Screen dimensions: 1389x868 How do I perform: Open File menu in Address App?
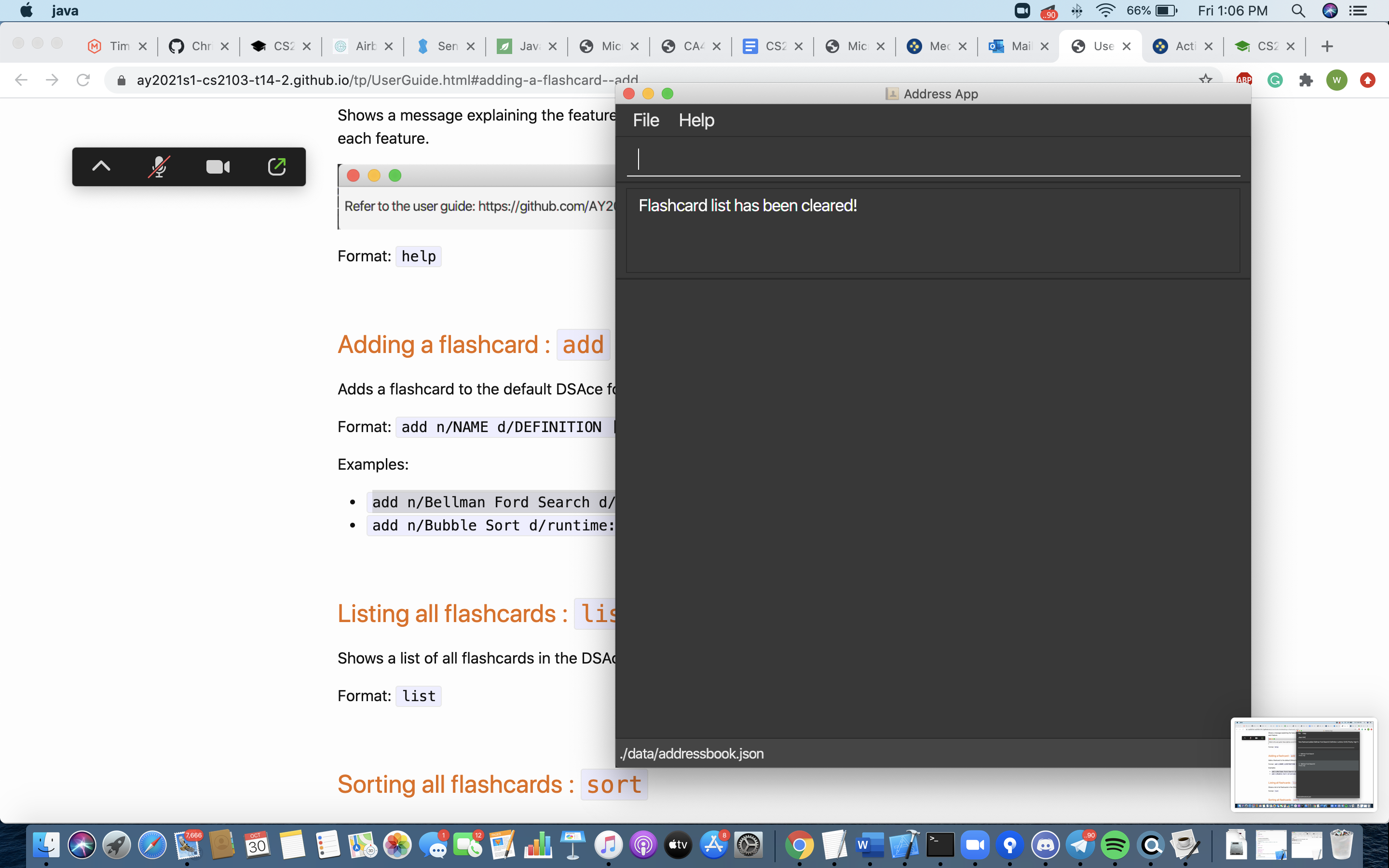click(646, 120)
